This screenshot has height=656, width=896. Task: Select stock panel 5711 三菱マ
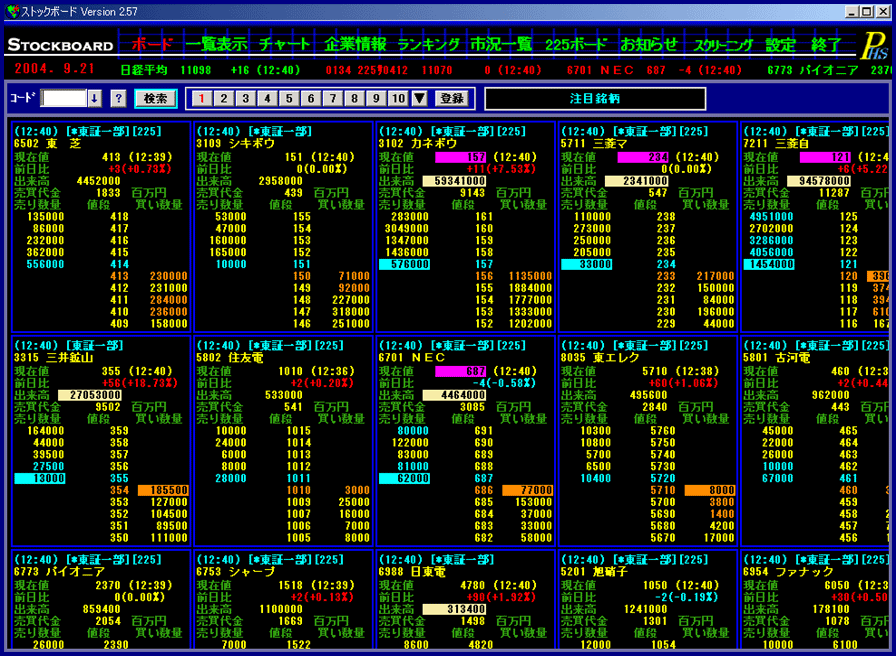pyautogui.click(x=594, y=143)
